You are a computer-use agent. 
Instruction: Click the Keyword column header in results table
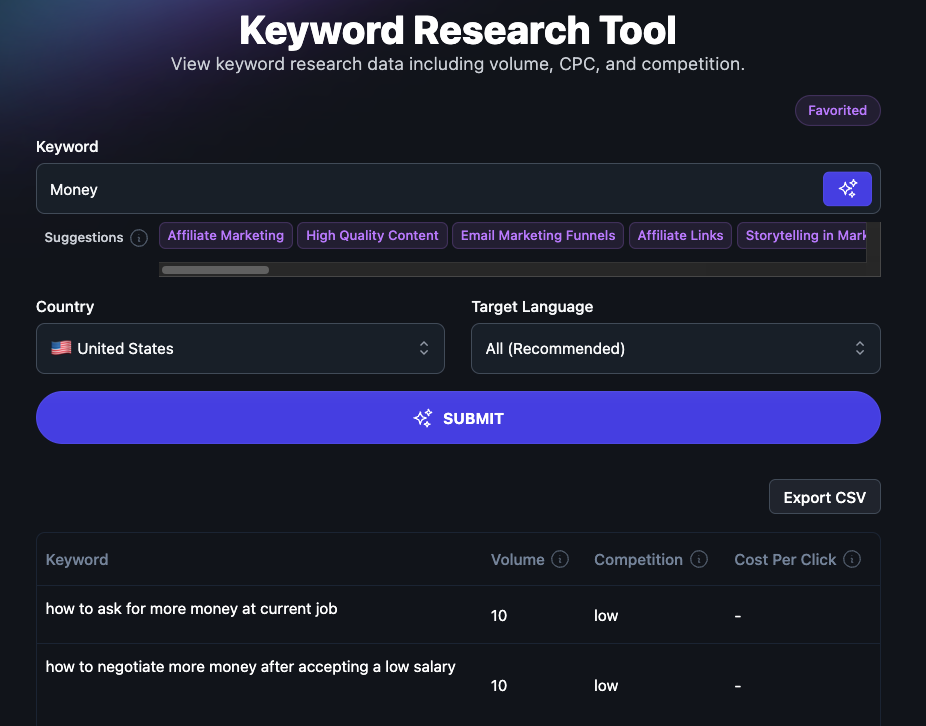point(77,559)
